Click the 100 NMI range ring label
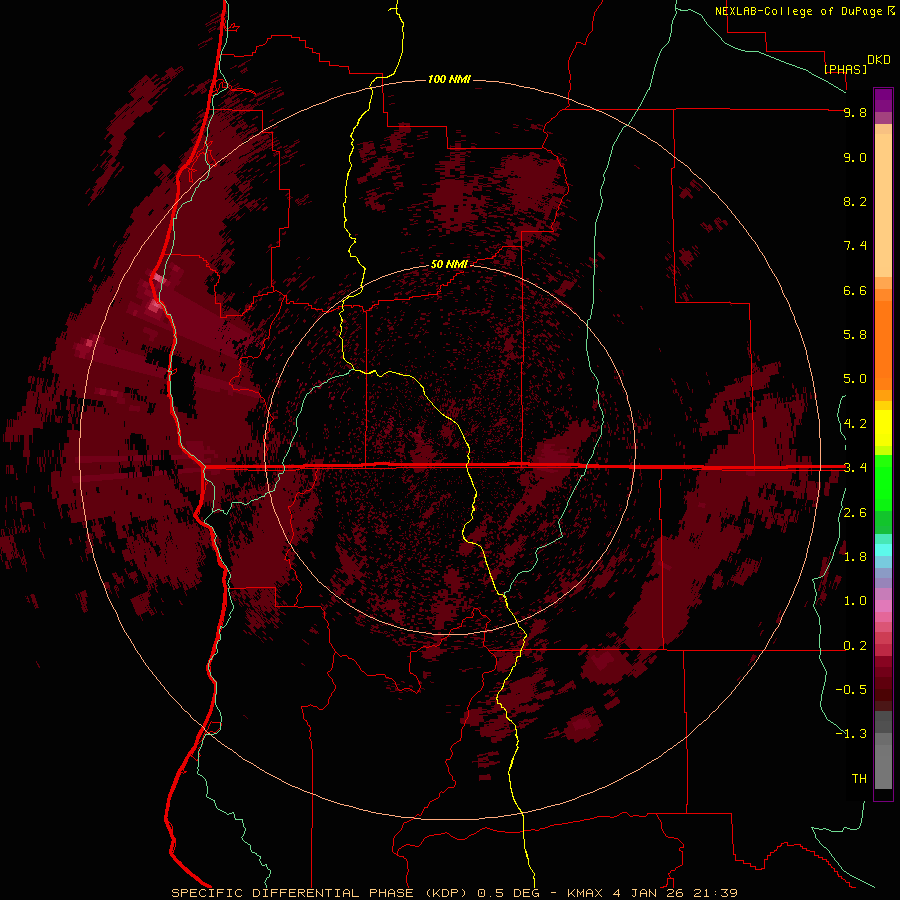Viewport: 900px width, 900px height. (449, 79)
